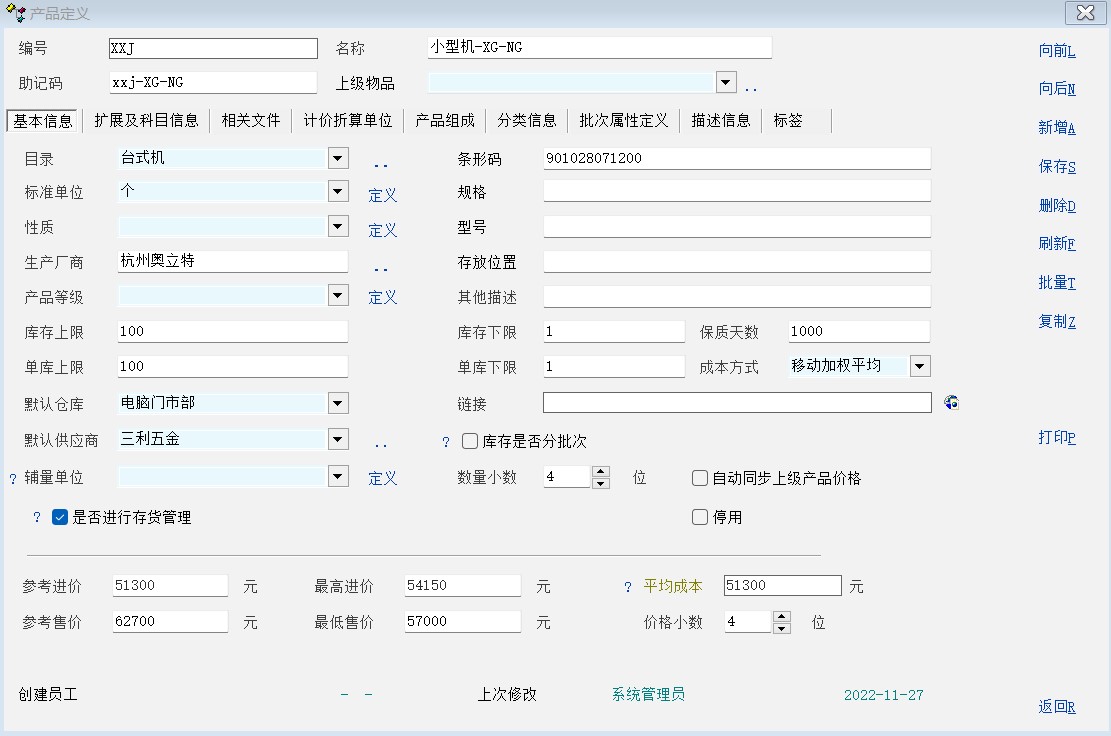Expand the 目录 dropdown list
1111x736 pixels.
tap(338, 158)
